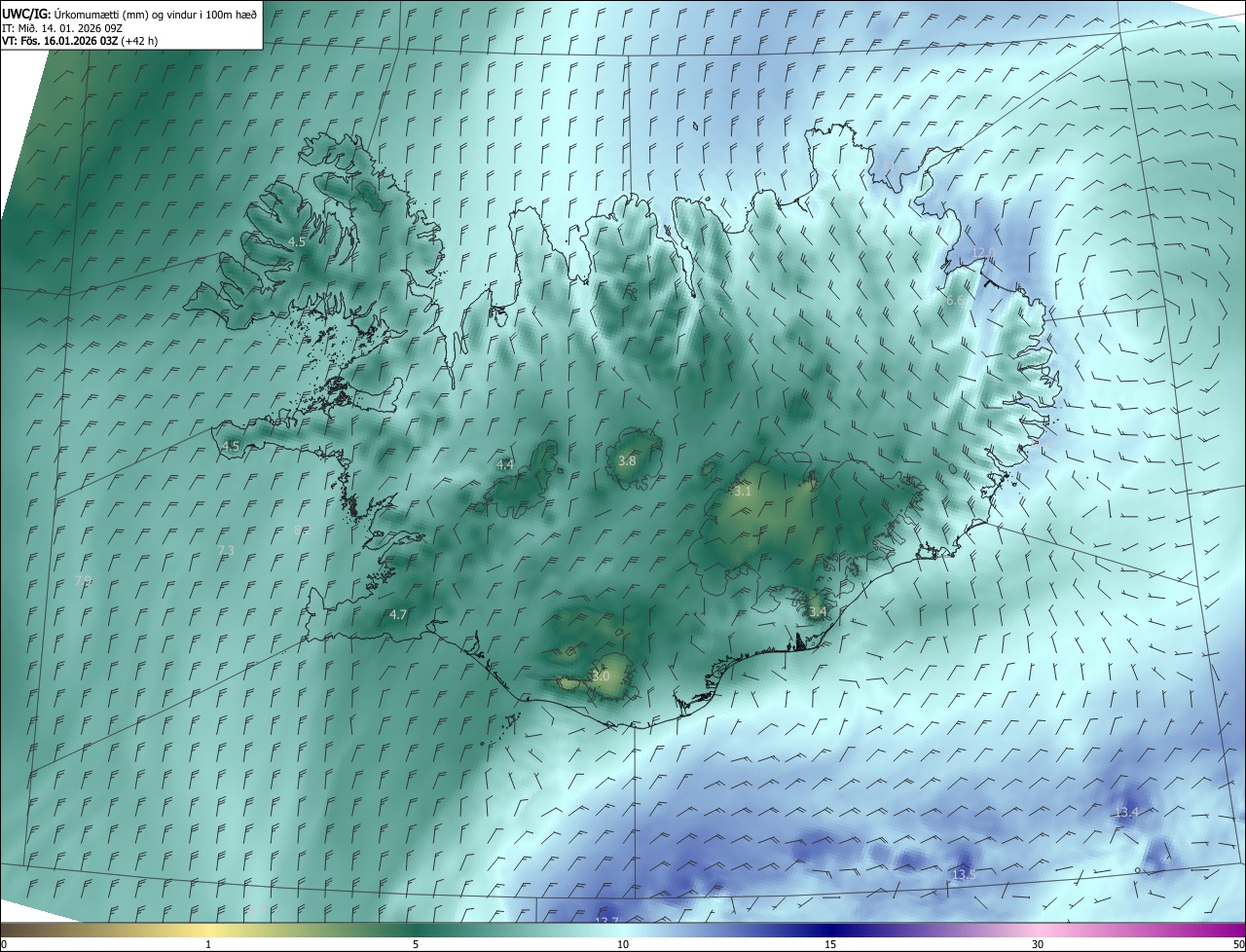Click the 15 tick on the color scale
1246x952 pixels.
click(830, 944)
